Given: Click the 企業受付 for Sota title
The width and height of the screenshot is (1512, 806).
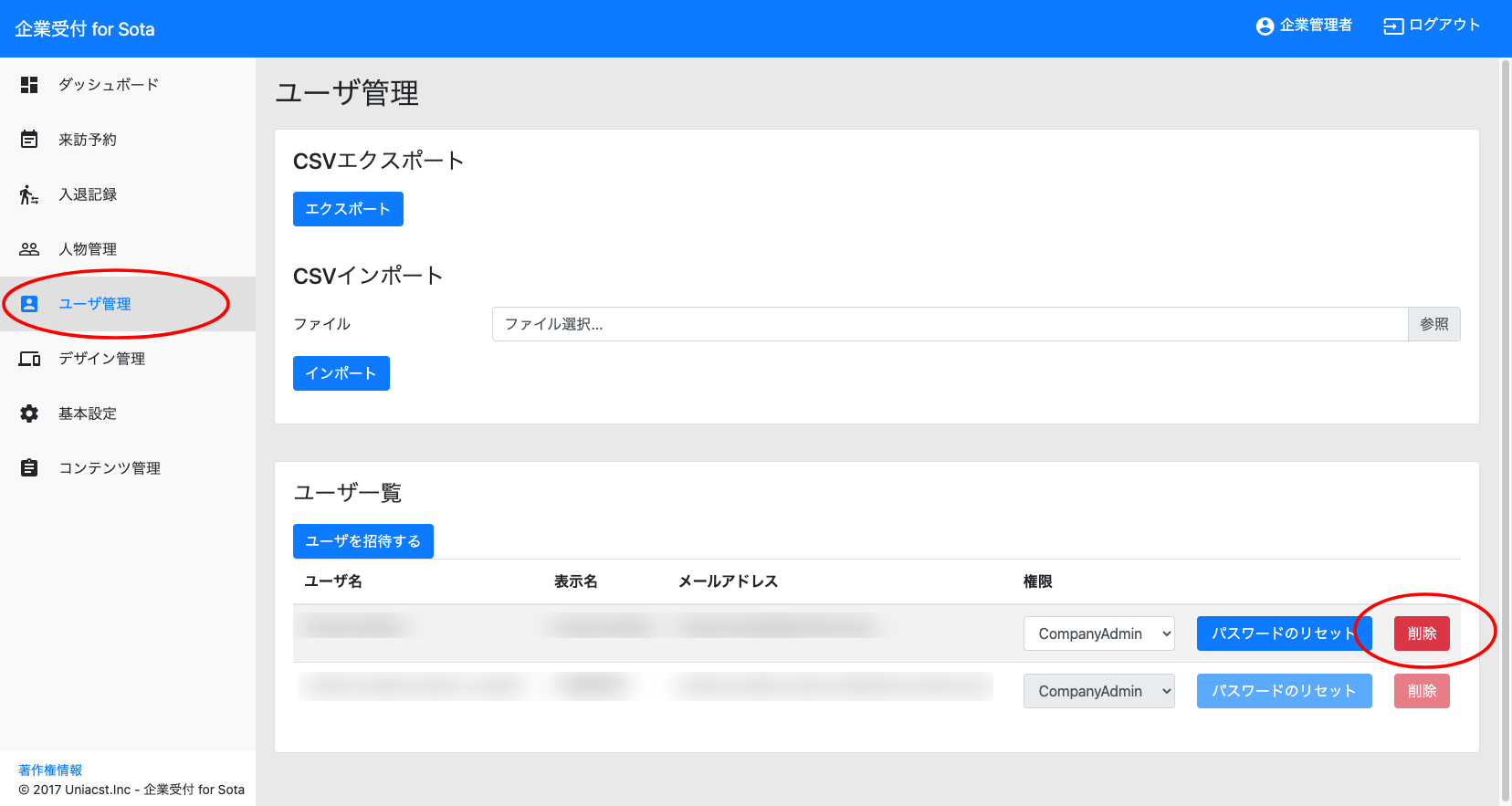Looking at the screenshot, I should [85, 29].
